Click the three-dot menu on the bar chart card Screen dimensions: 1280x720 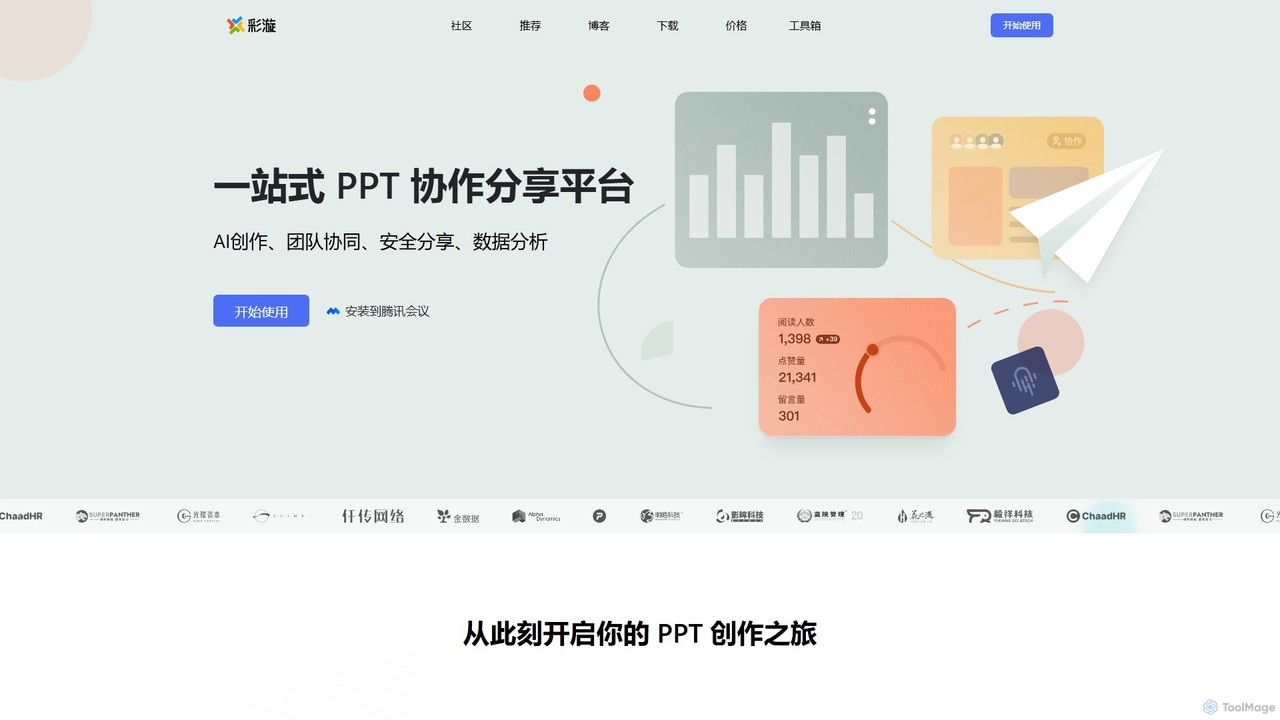(872, 116)
